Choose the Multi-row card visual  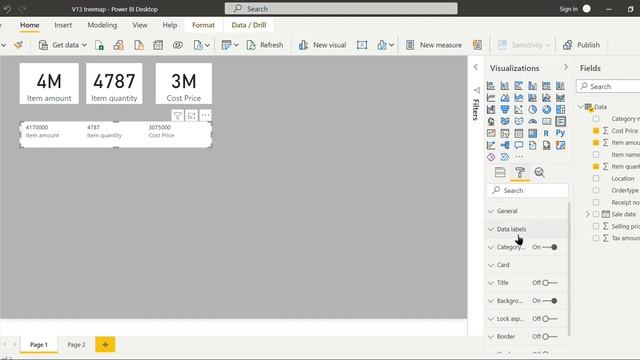tap(560, 121)
